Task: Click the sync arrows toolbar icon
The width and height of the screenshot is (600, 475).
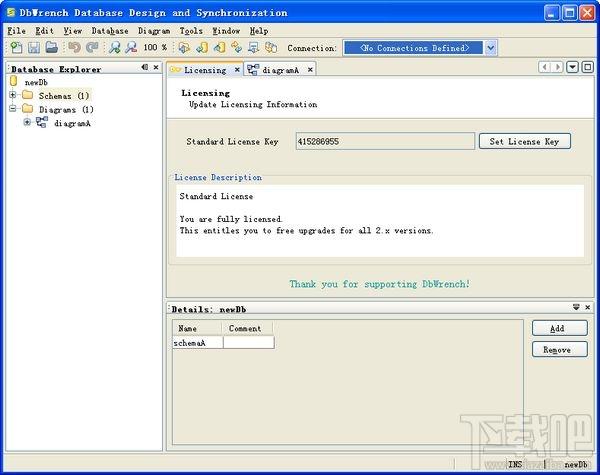Action: click(x=236, y=47)
